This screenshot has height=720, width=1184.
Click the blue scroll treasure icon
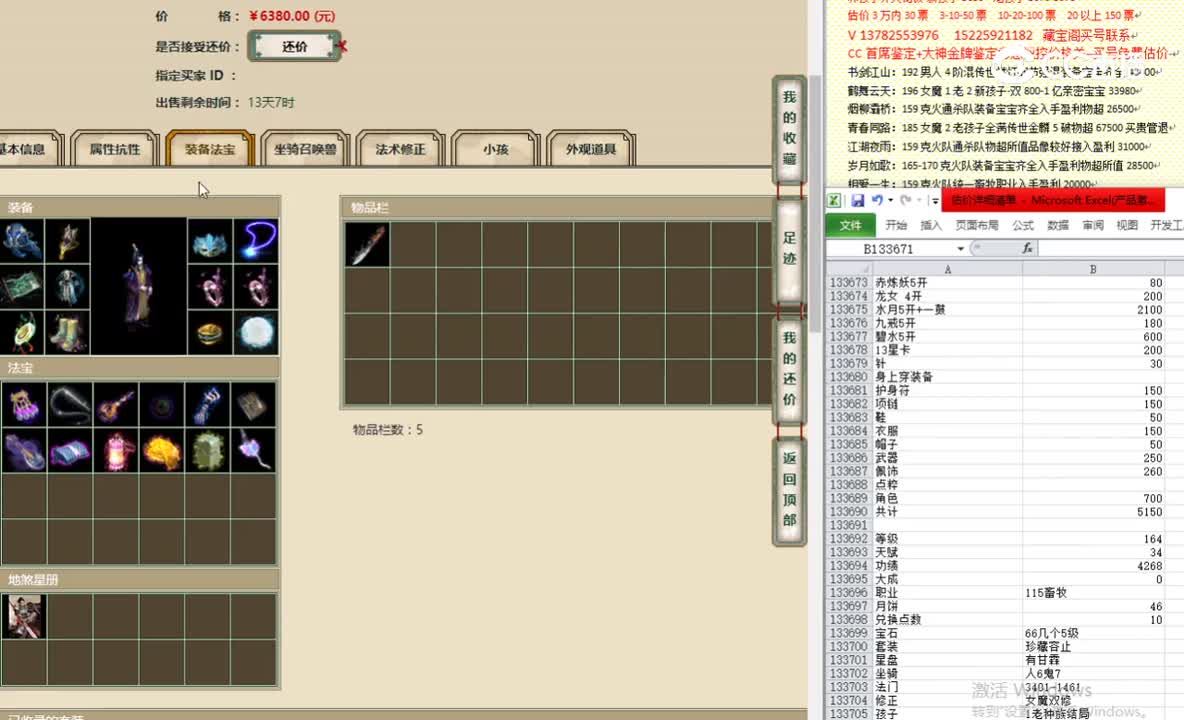tap(69, 451)
